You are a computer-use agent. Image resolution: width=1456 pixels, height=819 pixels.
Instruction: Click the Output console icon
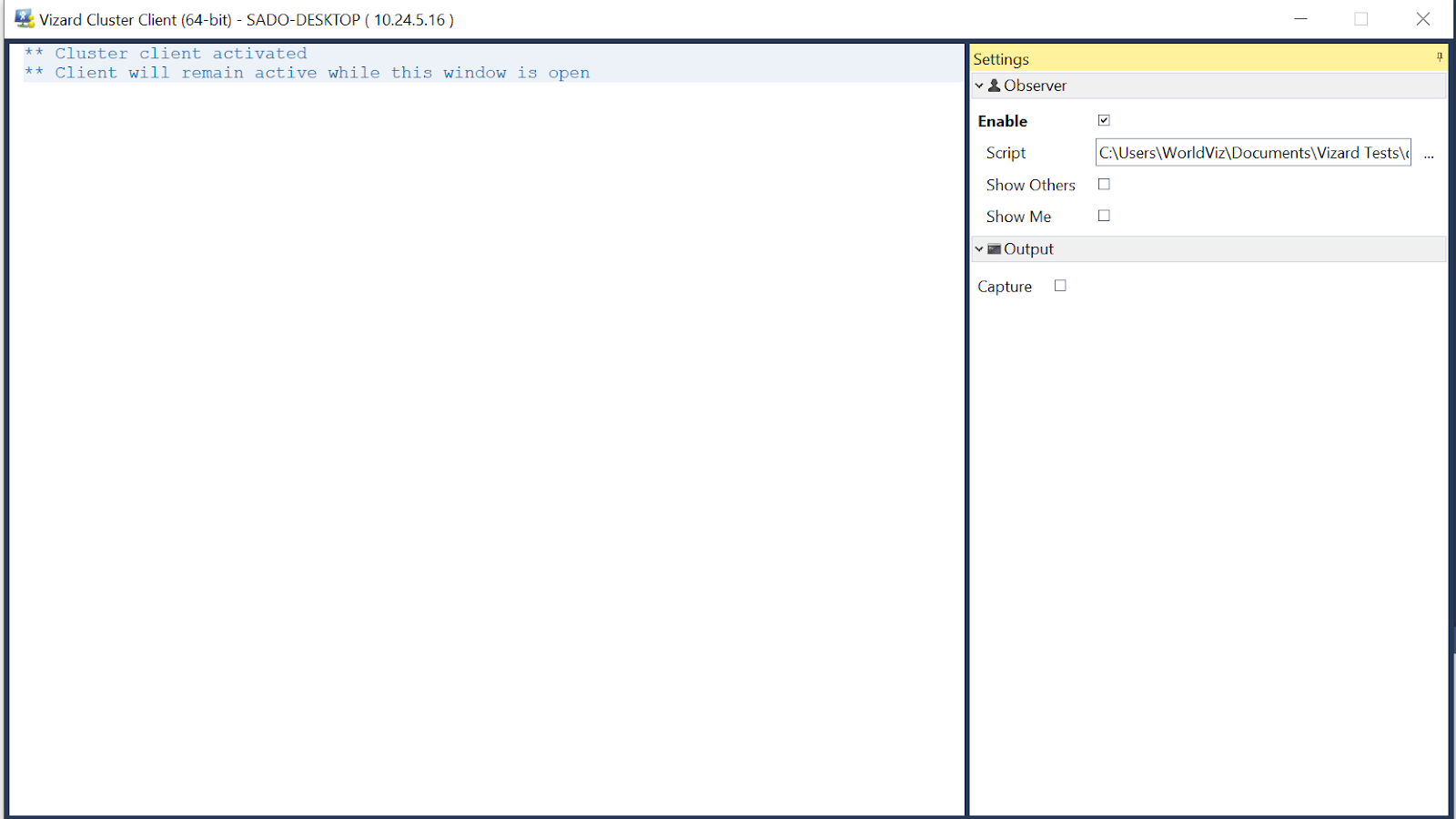click(995, 249)
